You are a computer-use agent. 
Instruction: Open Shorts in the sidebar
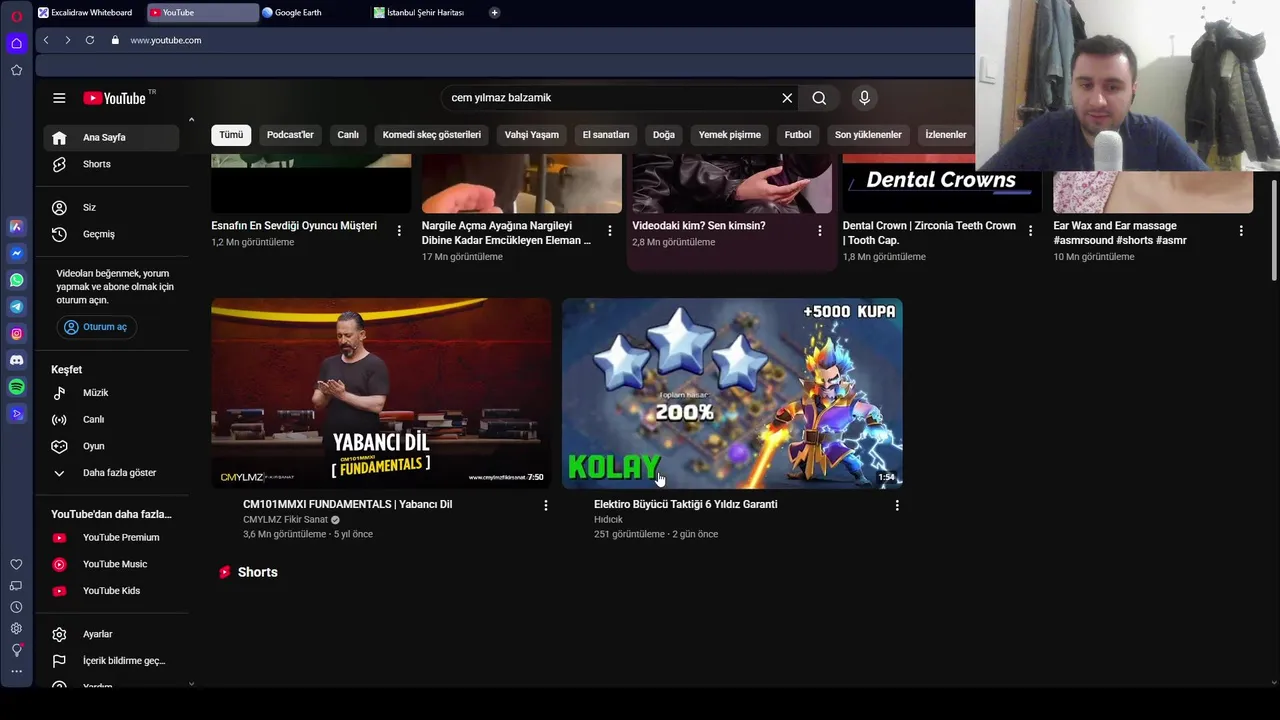click(111, 164)
